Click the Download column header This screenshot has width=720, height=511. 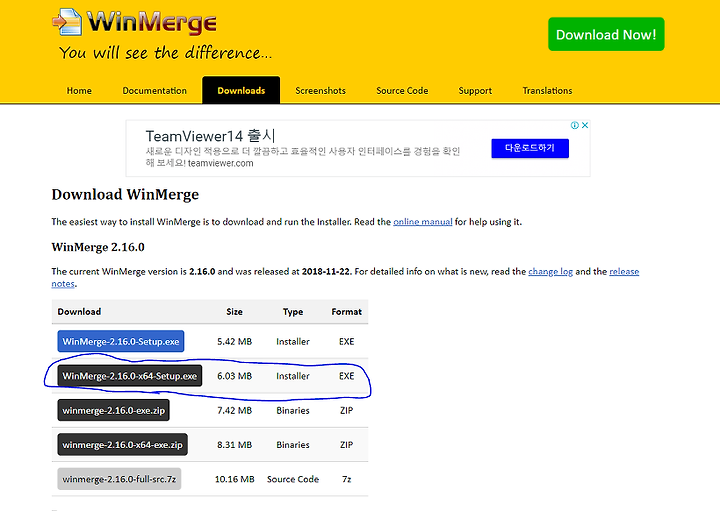click(x=79, y=312)
